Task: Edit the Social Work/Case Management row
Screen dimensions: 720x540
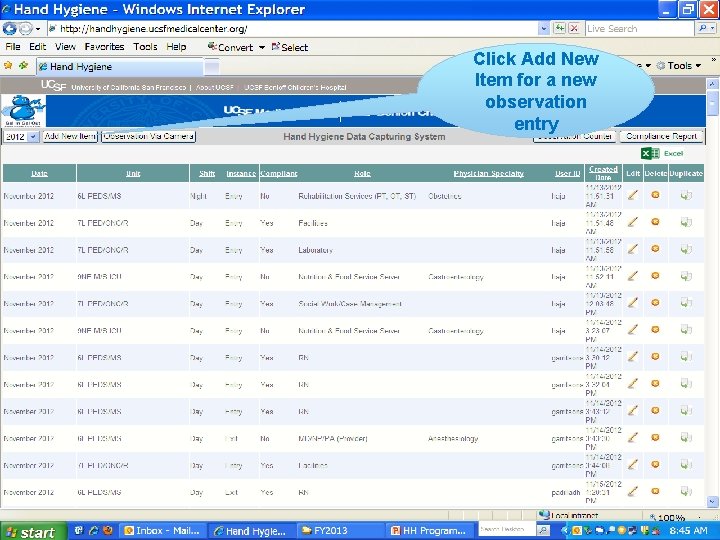Action: [633, 303]
